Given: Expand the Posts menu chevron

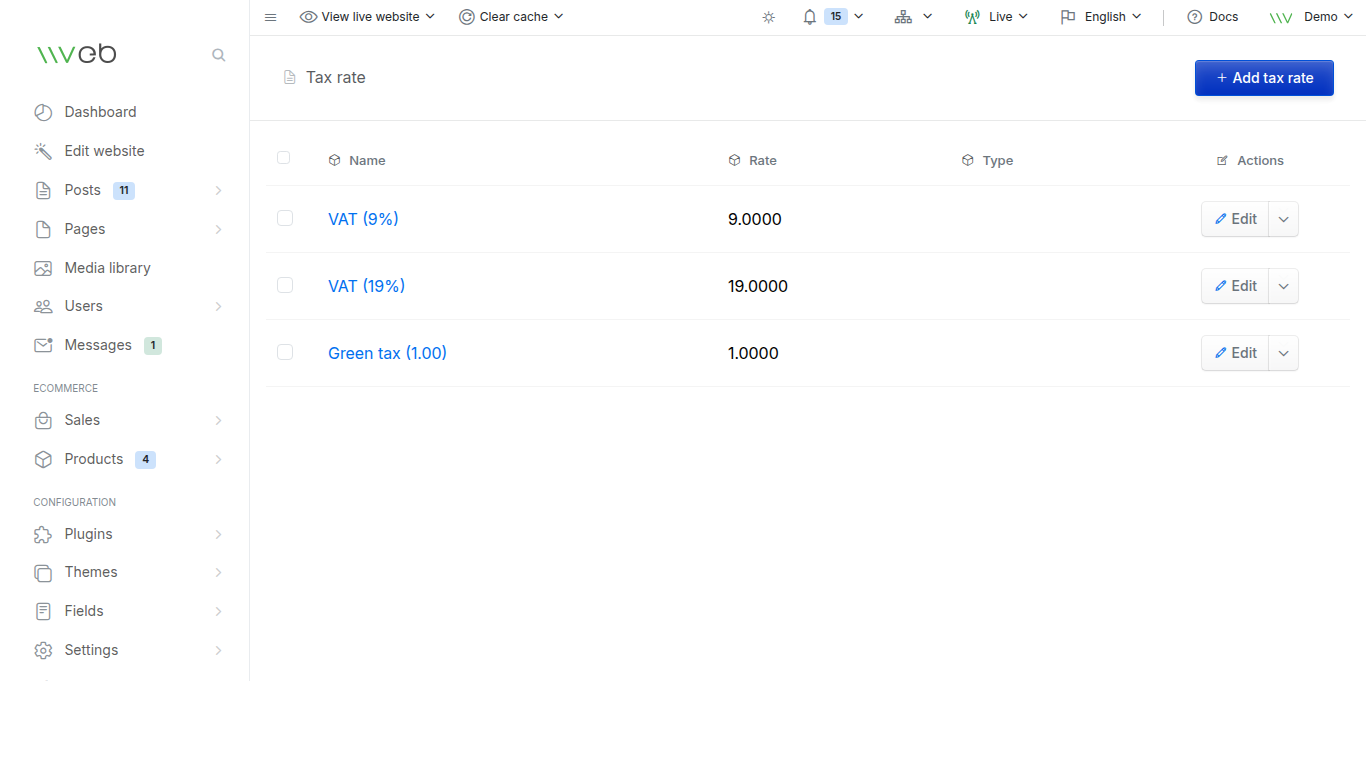Looking at the screenshot, I should pyautogui.click(x=218, y=190).
